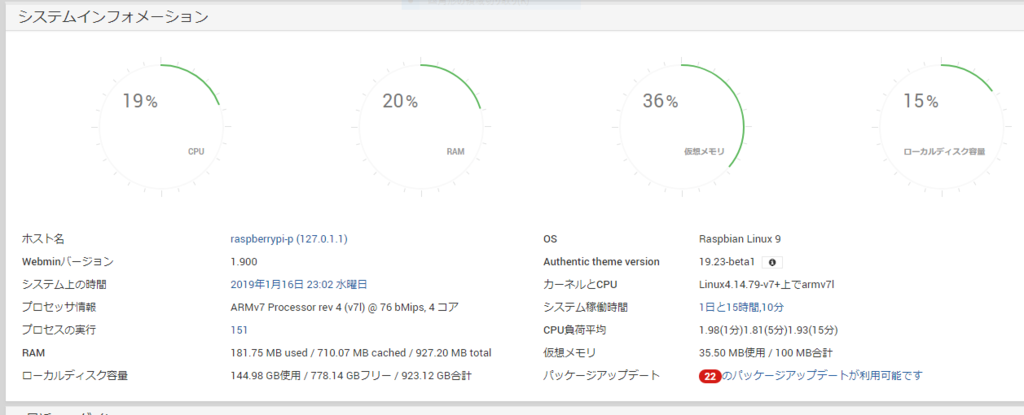The image size is (1024, 415).
Task: Select the theme version 19.23-beta1 text
Action: (x=727, y=262)
